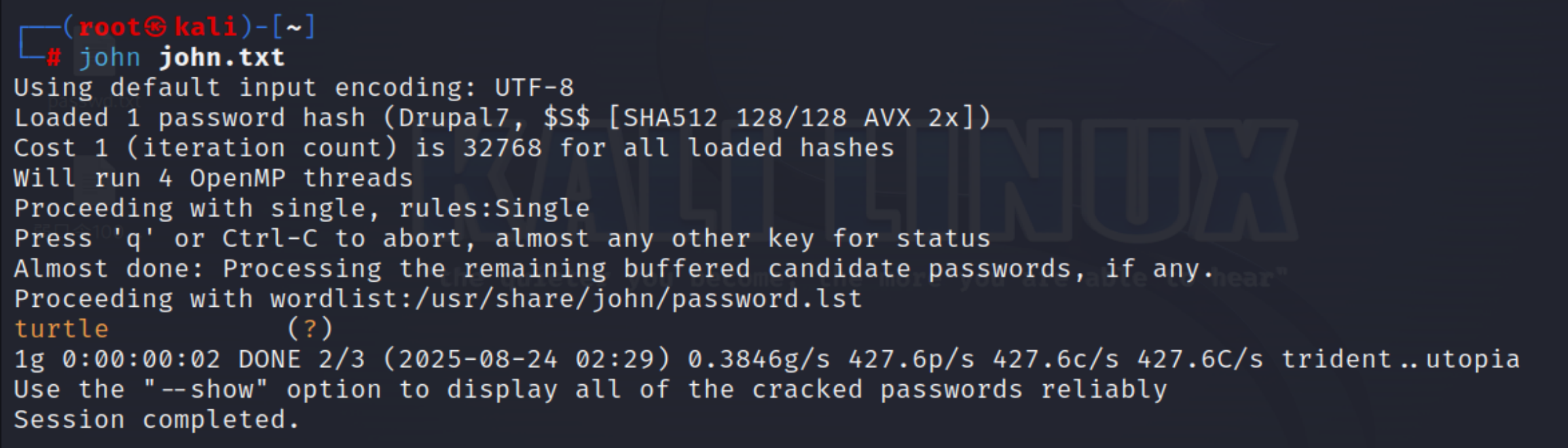Click the cracked password turtle
This screenshot has width=1568, height=448.
(x=61, y=329)
